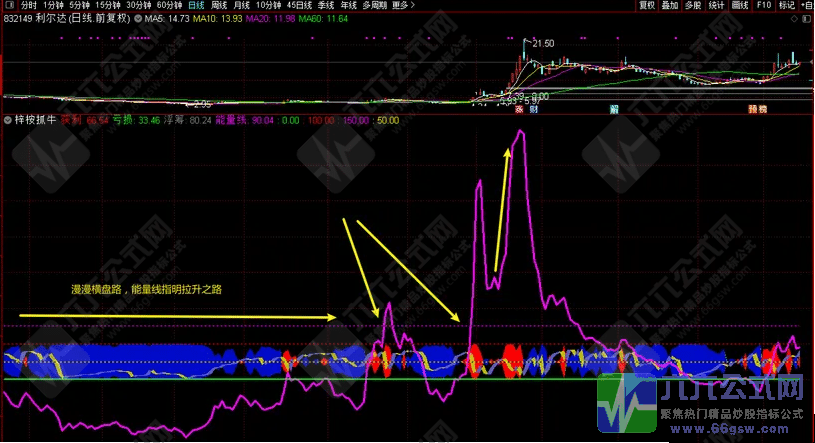815x443 pixels.
Task: Enable 多股 multi-stock view
Action: [693, 5]
